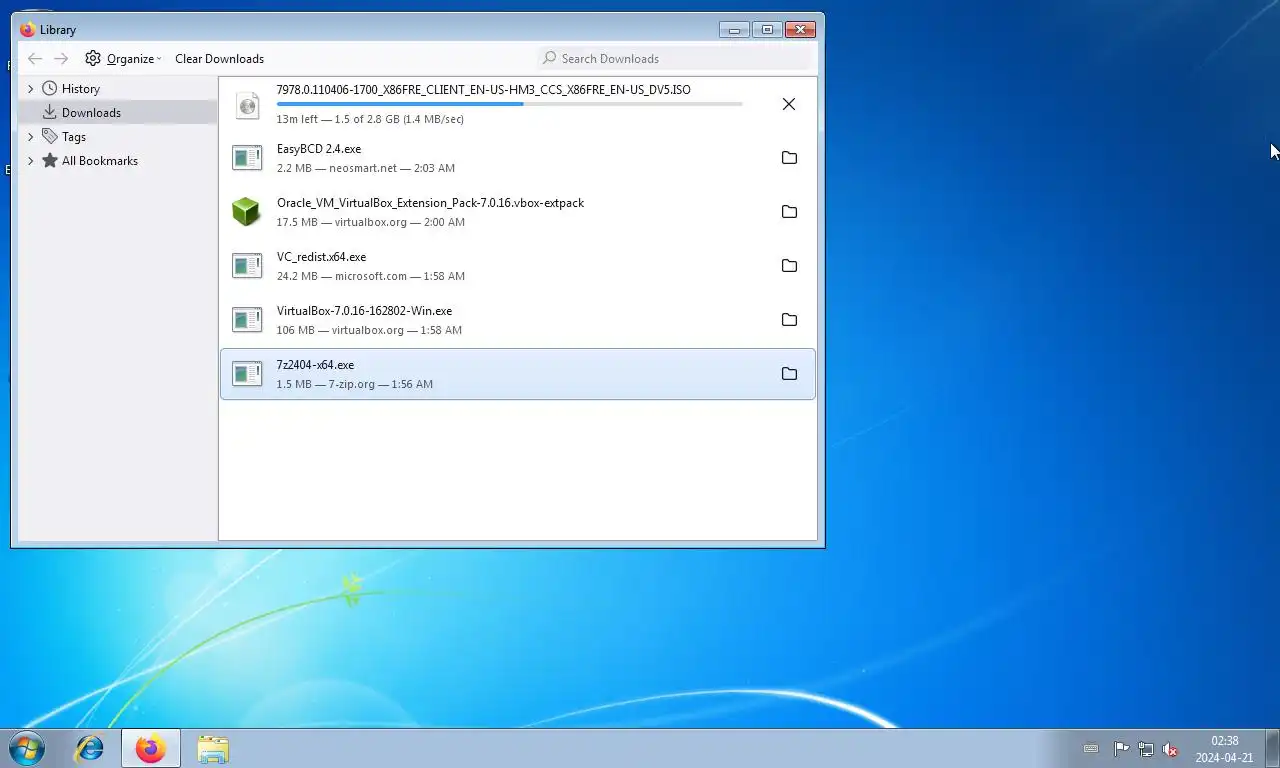Click the muted volume tray icon
Screen dimensions: 1280x768
1170,749
